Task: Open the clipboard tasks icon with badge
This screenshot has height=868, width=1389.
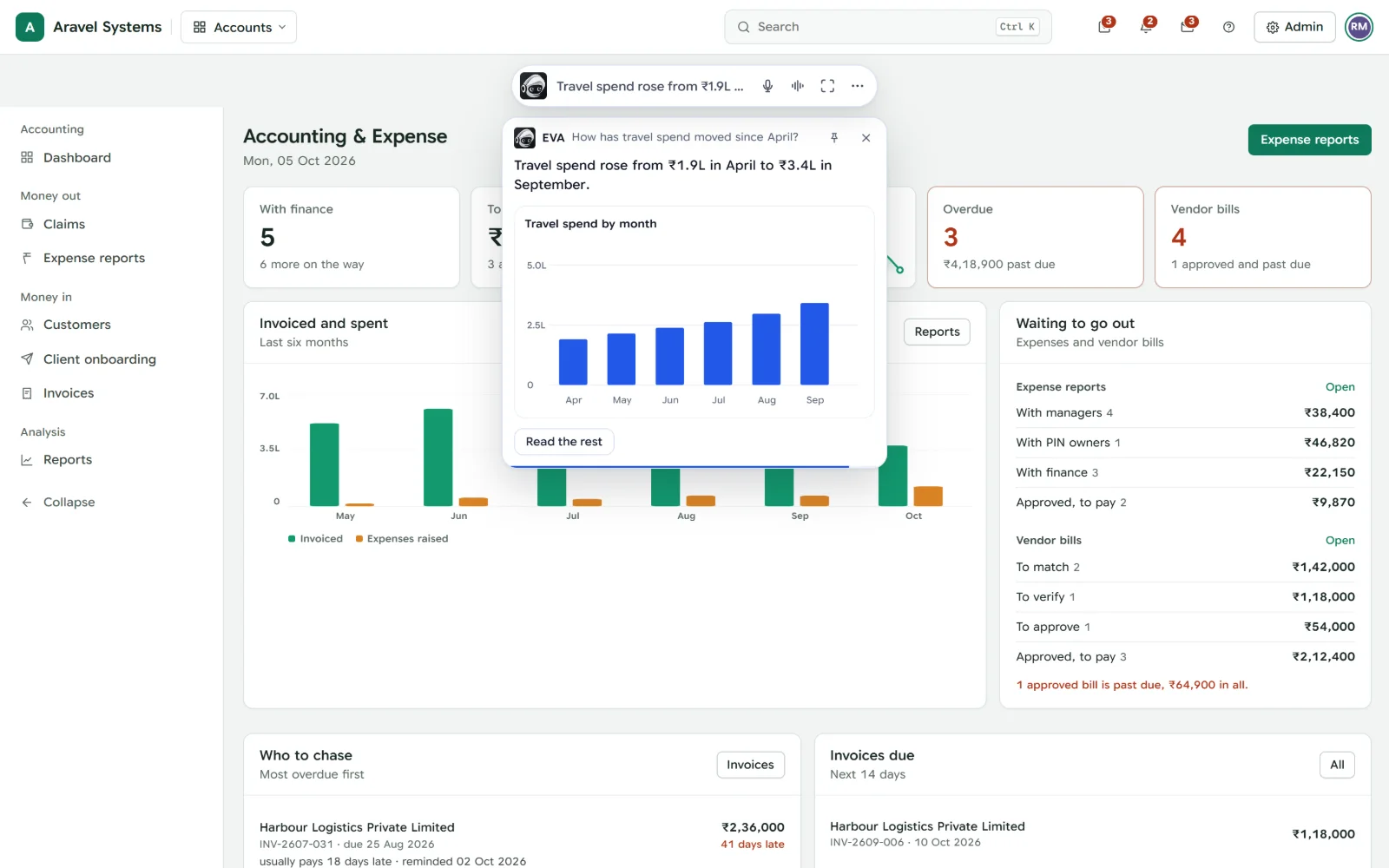Action: pyautogui.click(x=1104, y=27)
